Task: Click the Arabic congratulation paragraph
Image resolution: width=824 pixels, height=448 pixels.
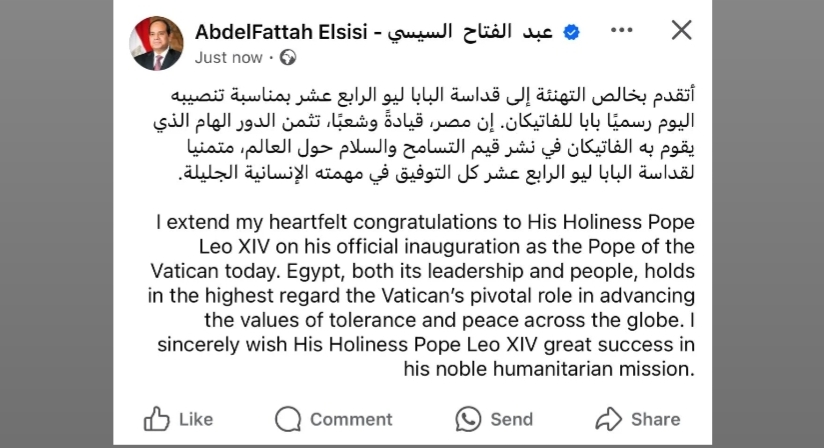Action: [x=424, y=133]
